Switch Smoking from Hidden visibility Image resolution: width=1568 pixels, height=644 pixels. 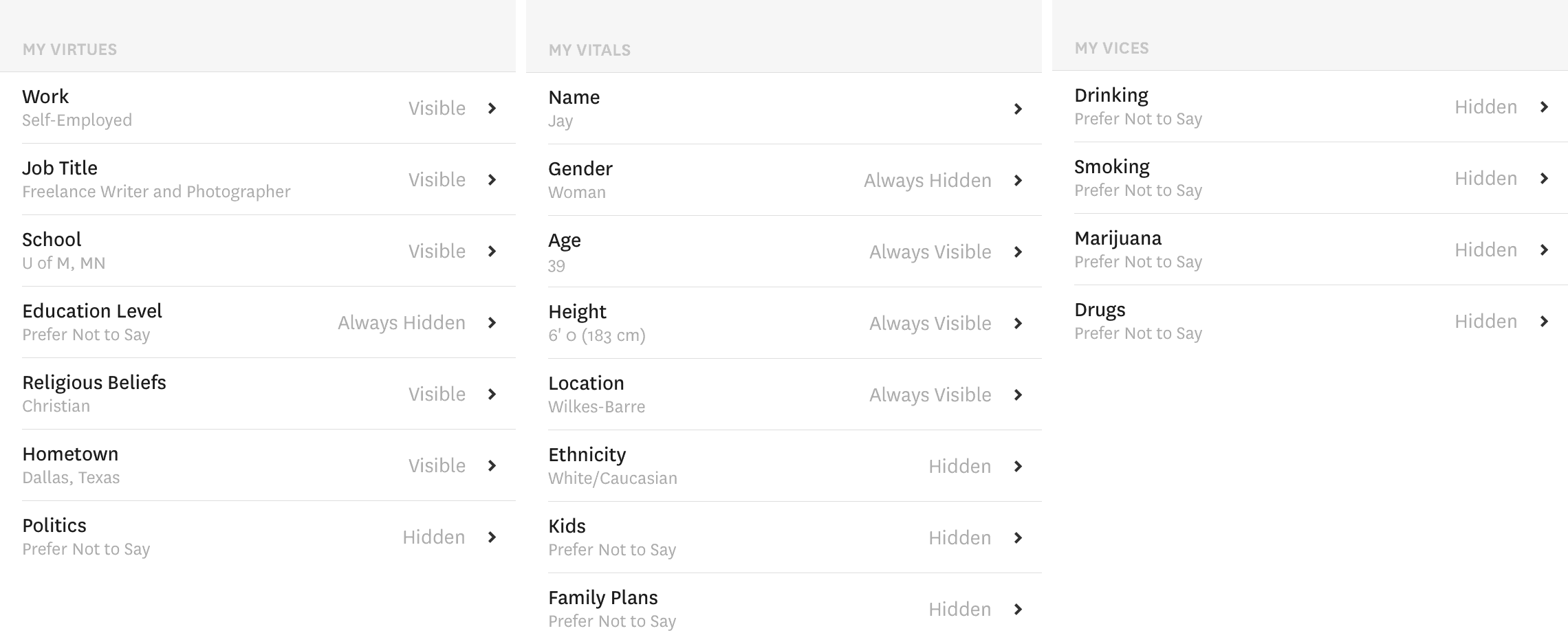(x=1485, y=178)
